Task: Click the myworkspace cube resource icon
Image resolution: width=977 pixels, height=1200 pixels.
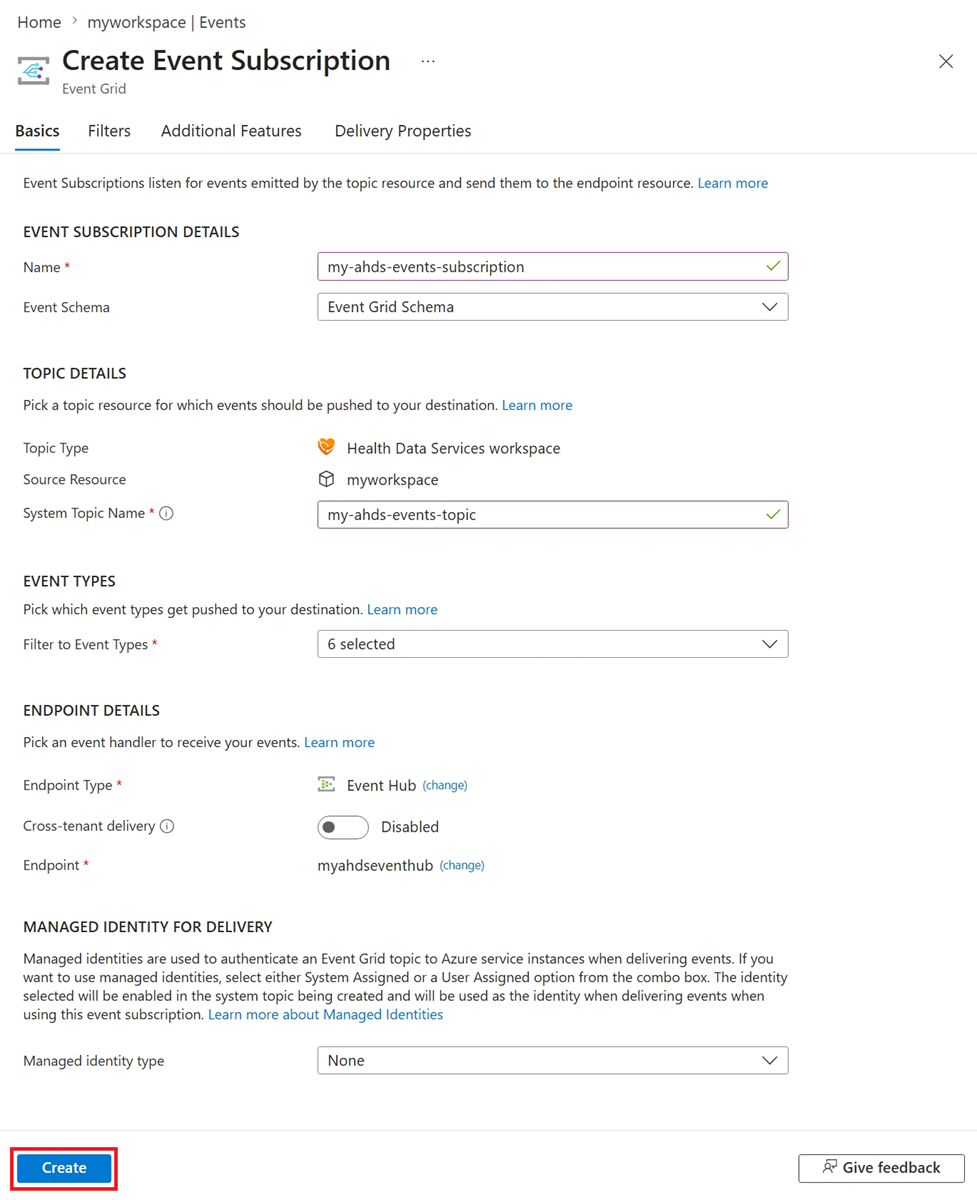Action: [x=327, y=479]
